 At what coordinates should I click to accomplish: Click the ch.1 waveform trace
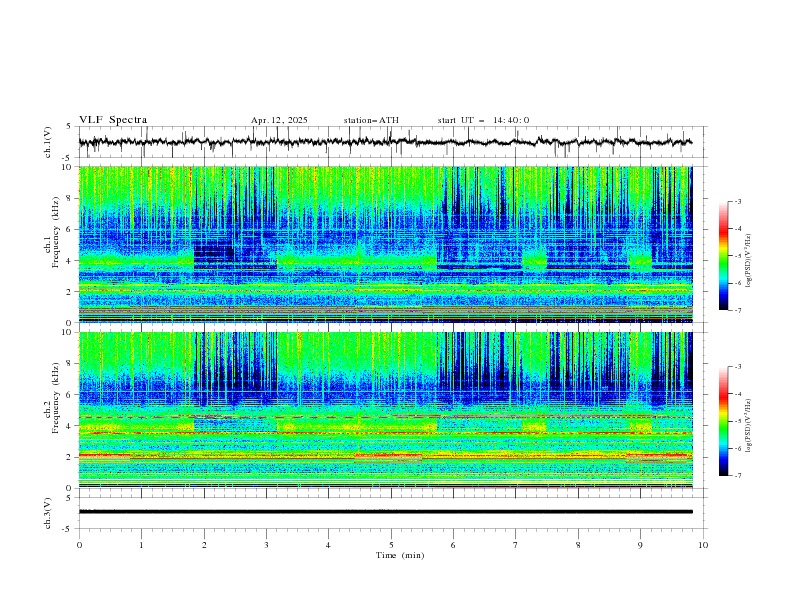tap(385, 142)
